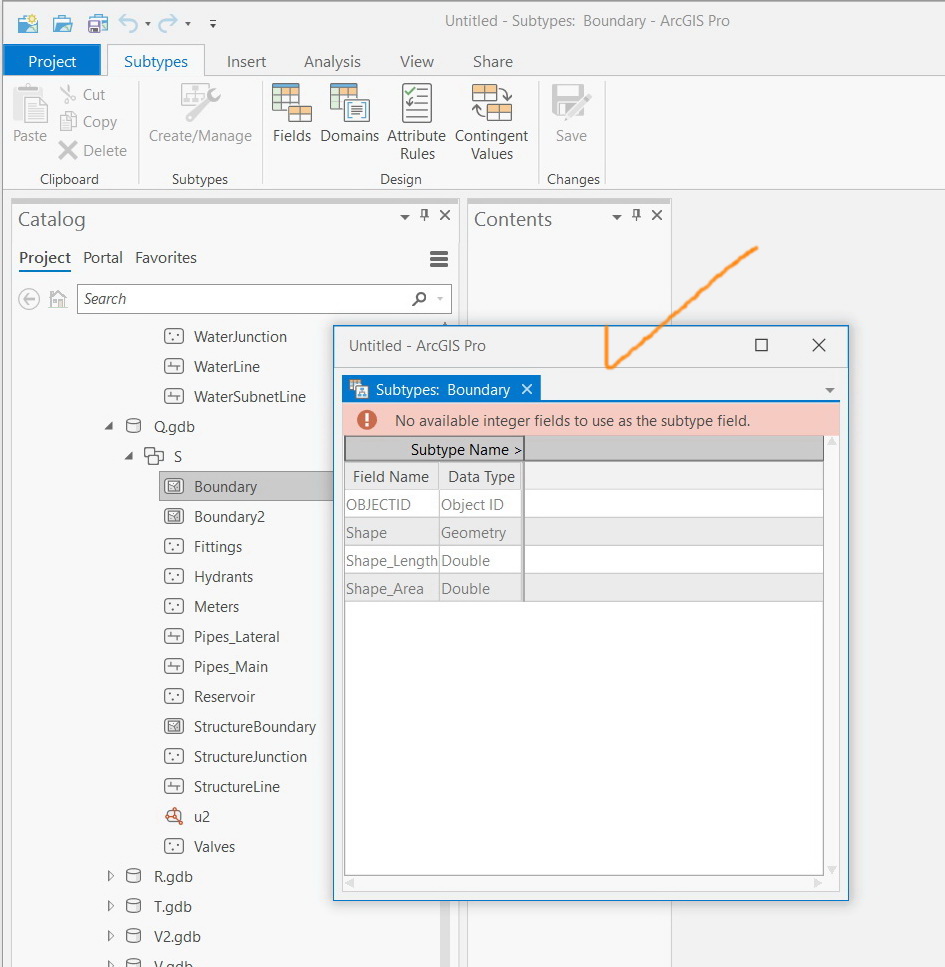Image resolution: width=945 pixels, height=967 pixels.
Task: Open the Undo history dropdown arrow
Action: 148,24
